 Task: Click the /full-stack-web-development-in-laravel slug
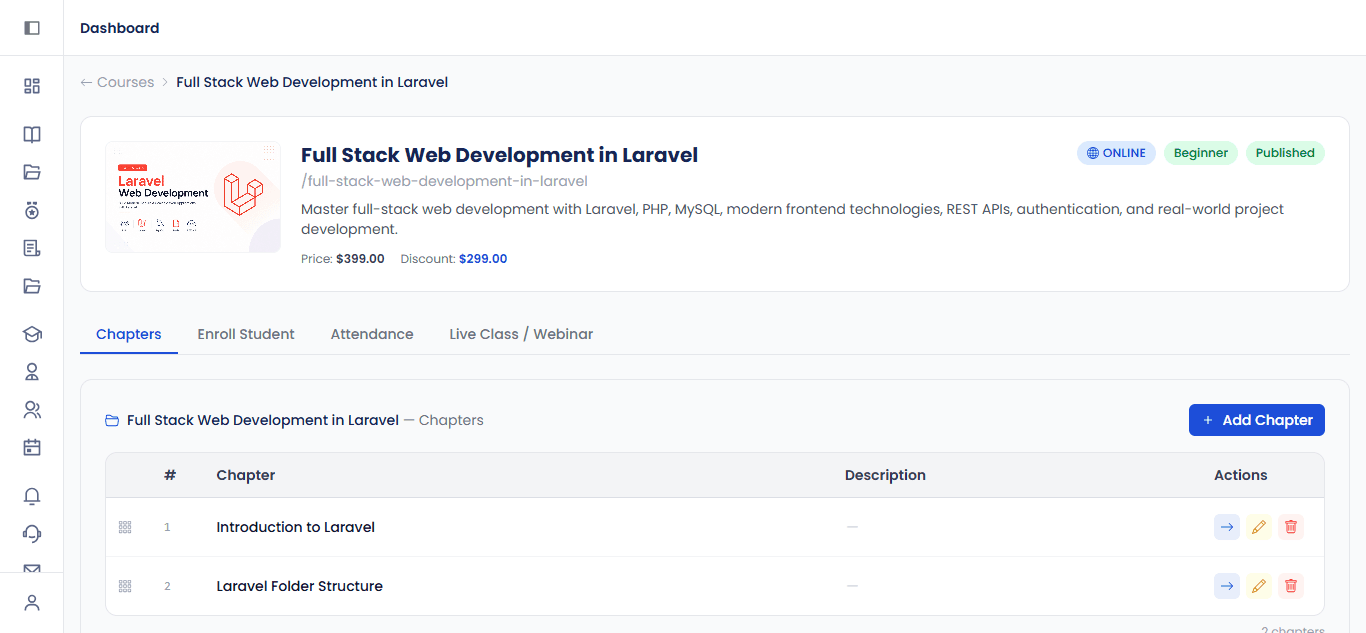pyautogui.click(x=444, y=181)
